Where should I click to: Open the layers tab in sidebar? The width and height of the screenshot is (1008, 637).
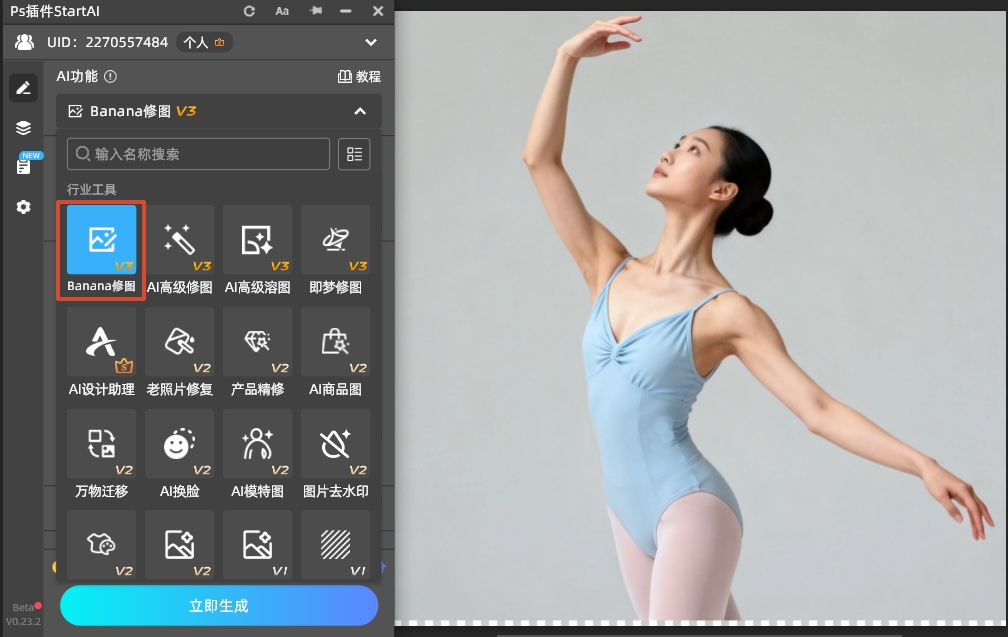click(23, 127)
